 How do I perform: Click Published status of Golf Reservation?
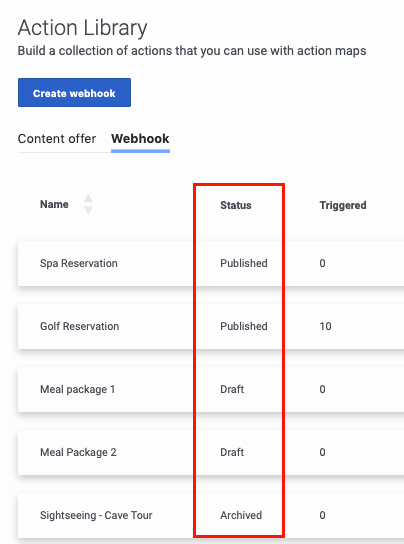pyautogui.click(x=244, y=326)
